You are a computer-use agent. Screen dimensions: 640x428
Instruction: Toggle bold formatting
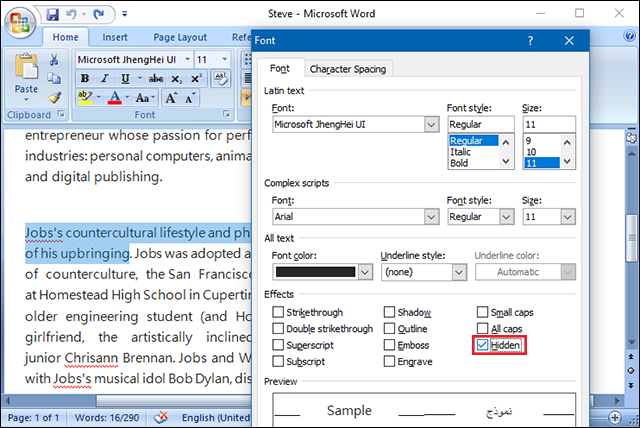pos(84,78)
